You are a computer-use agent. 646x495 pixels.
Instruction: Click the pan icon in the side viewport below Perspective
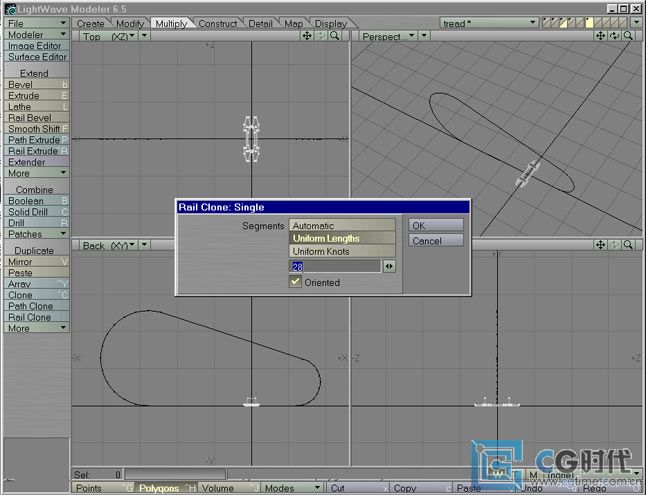coord(600,245)
